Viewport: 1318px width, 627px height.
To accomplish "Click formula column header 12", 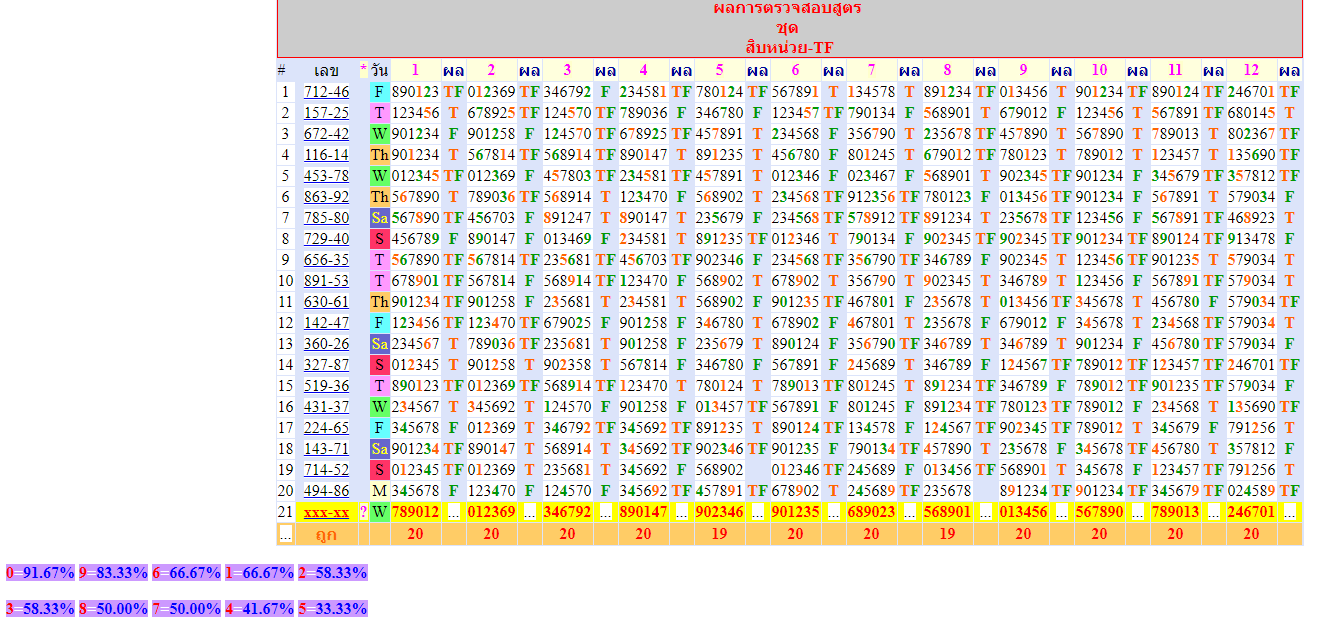I will pos(1251,71).
